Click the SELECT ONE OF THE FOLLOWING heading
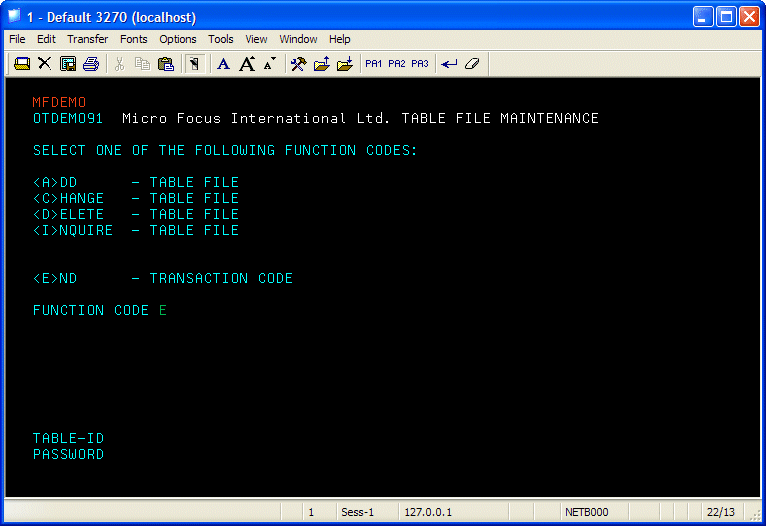This screenshot has width=766, height=526. 225,150
